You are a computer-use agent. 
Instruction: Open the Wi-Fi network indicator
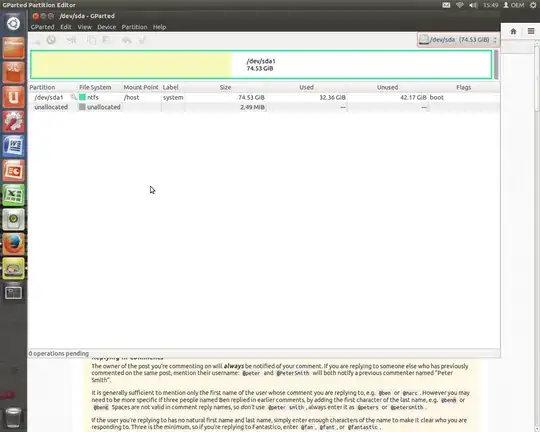(x=459, y=5)
